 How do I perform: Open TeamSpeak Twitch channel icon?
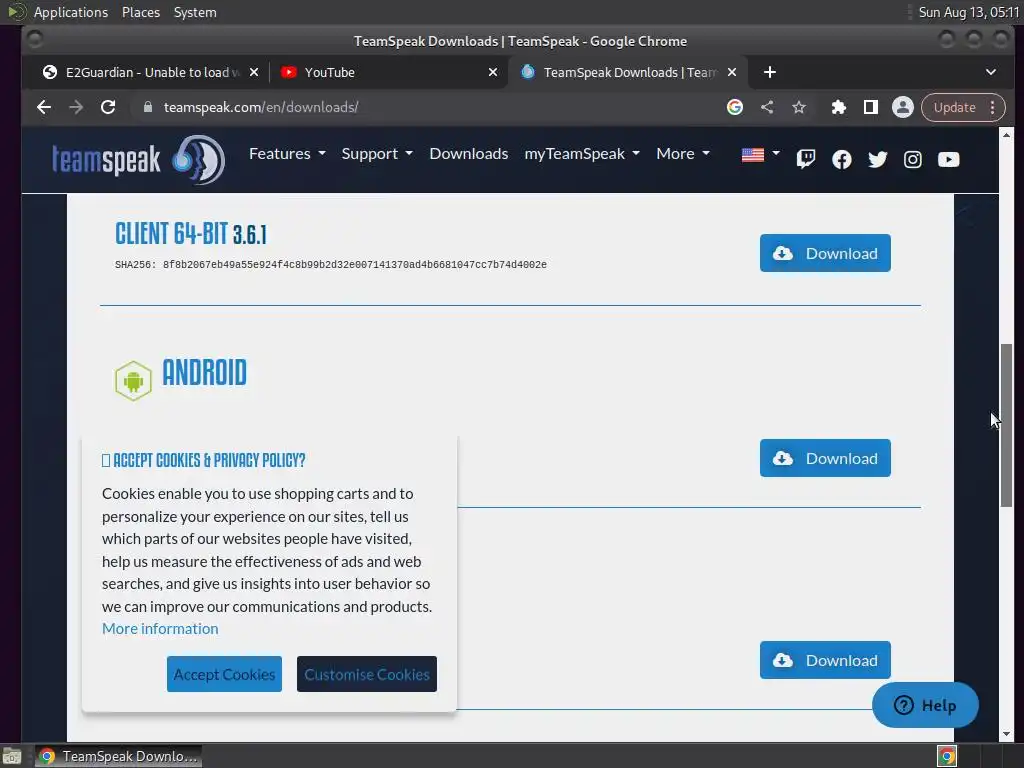[x=806, y=159]
